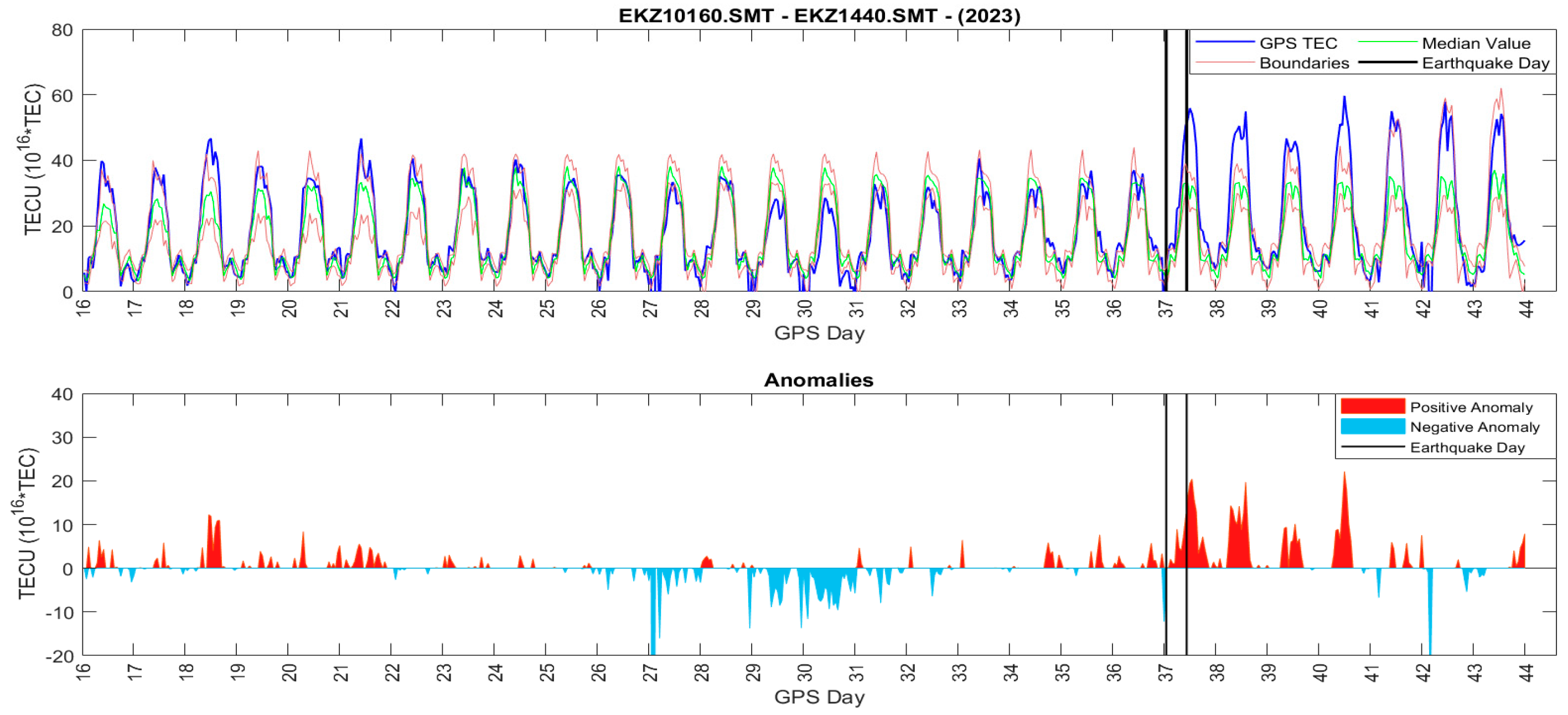Click the thin red Boundaries legend line
The height and width of the screenshot is (715, 1568).
(x=1225, y=62)
